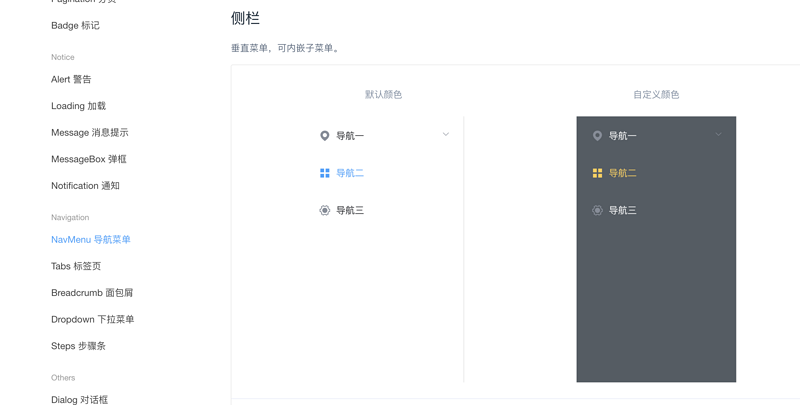Click blue grid icon beside 导航二
This screenshot has width=800, height=405.
(324, 173)
